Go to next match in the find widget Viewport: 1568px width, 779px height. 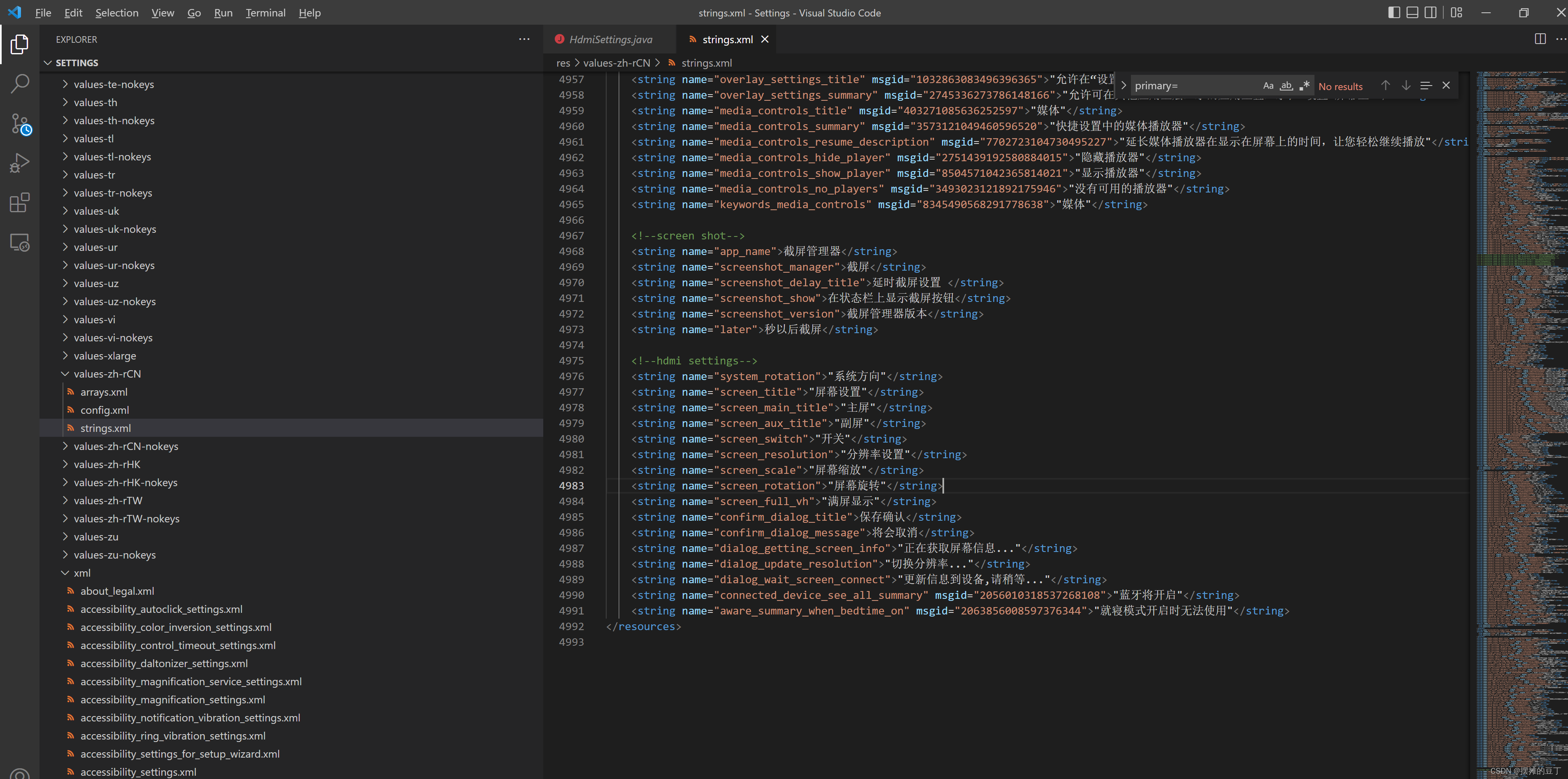[x=1406, y=86]
